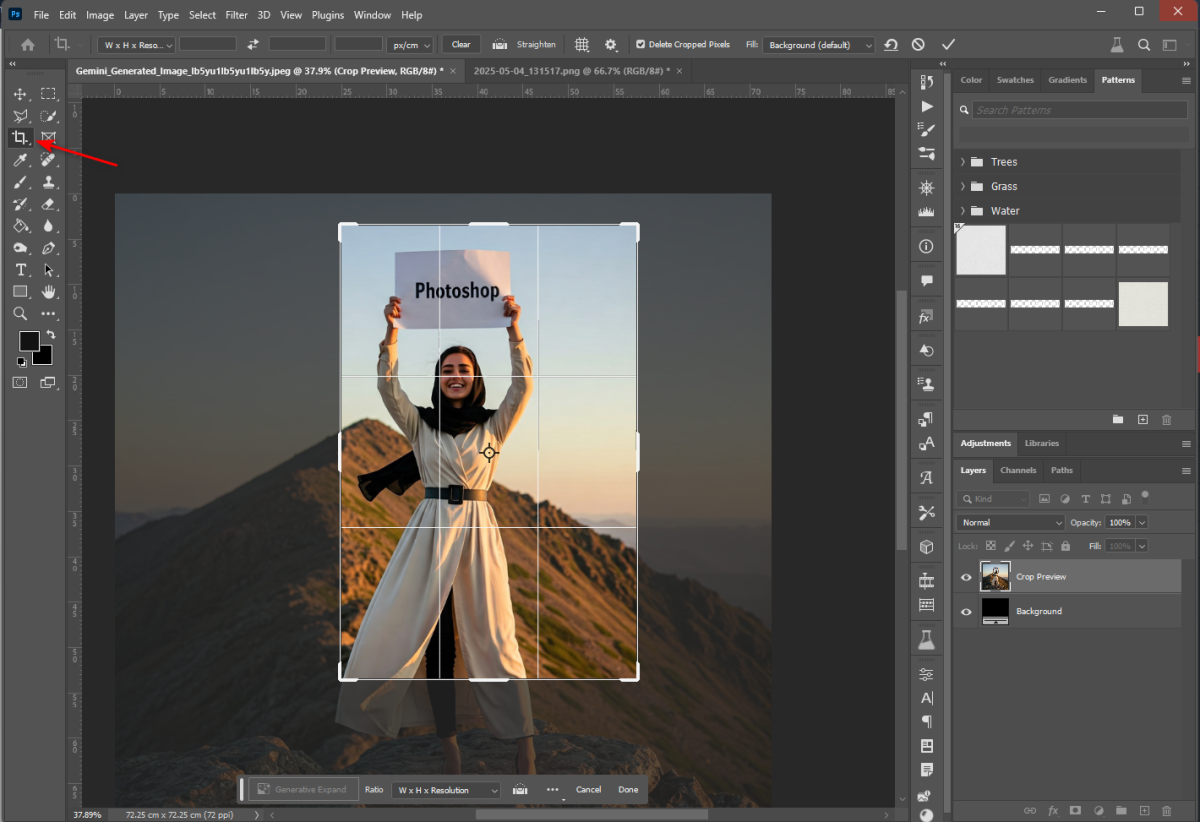This screenshot has width=1200, height=822.
Task: Select the Rectangle shape tool
Action: pyautogui.click(x=20, y=292)
